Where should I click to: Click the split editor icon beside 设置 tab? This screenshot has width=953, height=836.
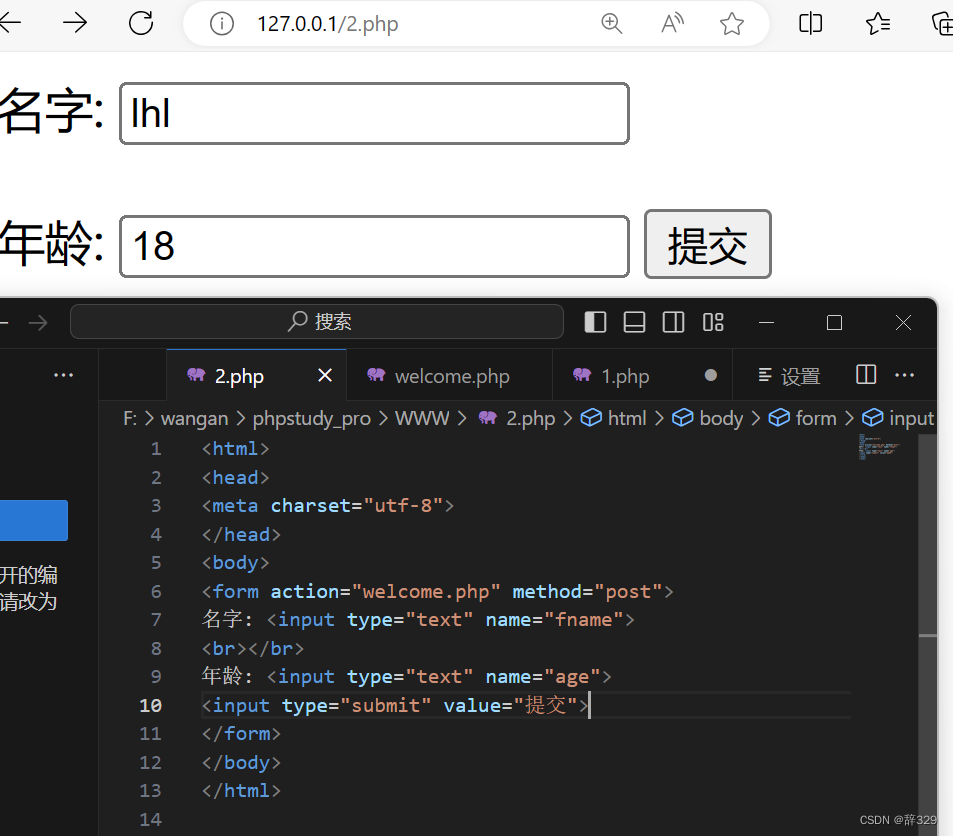(x=865, y=374)
